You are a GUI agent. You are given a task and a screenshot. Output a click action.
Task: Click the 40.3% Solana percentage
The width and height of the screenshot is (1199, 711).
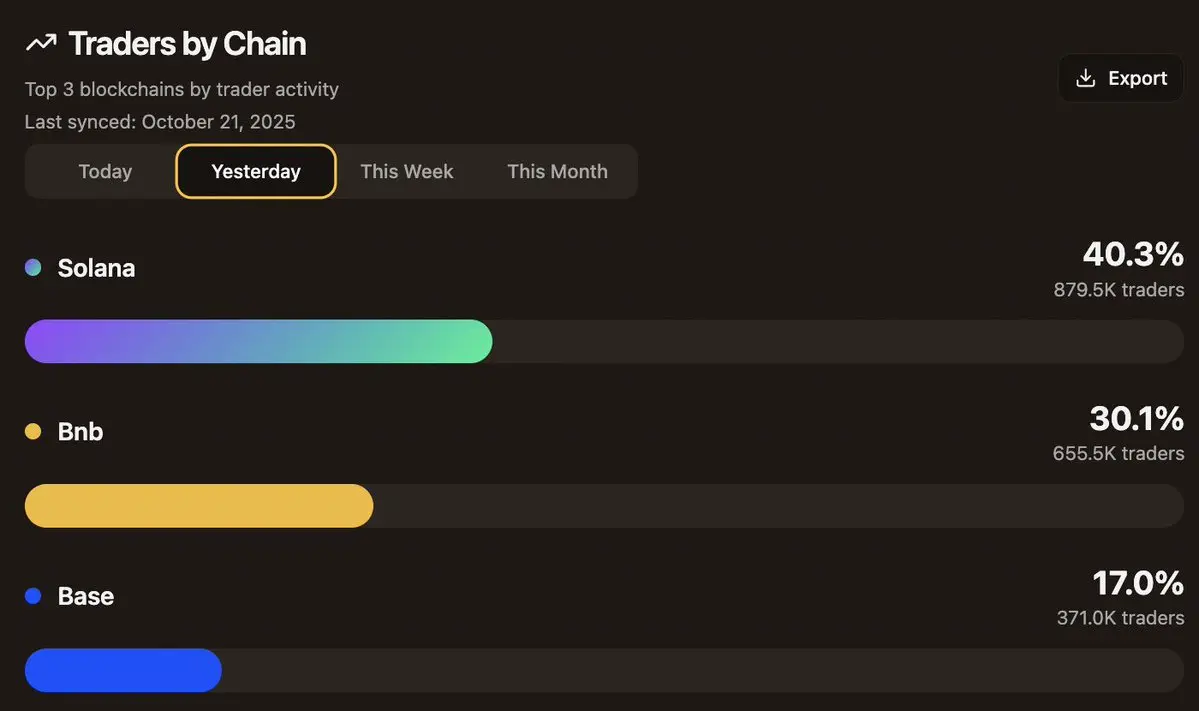point(1133,255)
